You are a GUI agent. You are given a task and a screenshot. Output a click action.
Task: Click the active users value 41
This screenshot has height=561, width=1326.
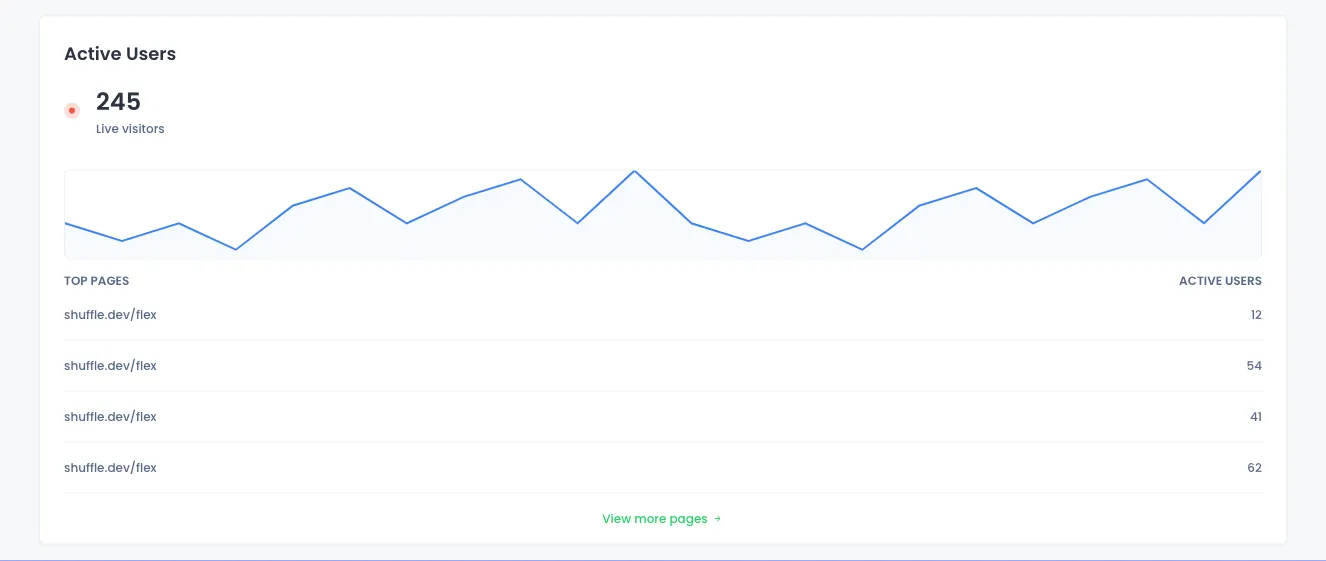coord(1255,417)
